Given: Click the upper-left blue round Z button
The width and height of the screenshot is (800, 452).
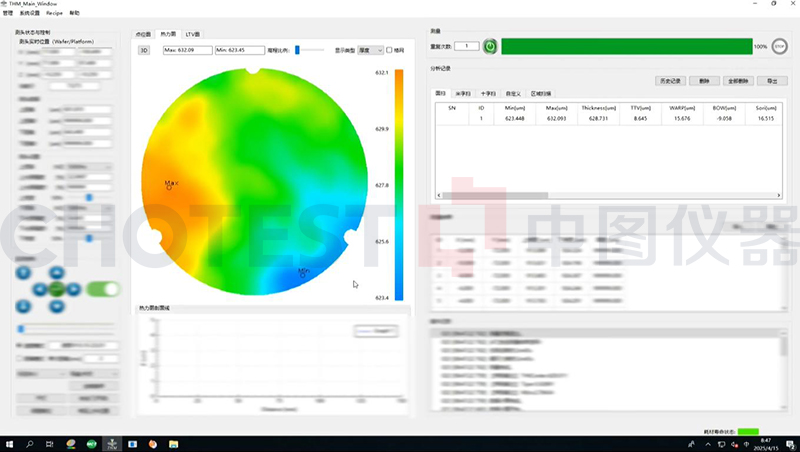Looking at the screenshot, I should (x=23, y=273).
